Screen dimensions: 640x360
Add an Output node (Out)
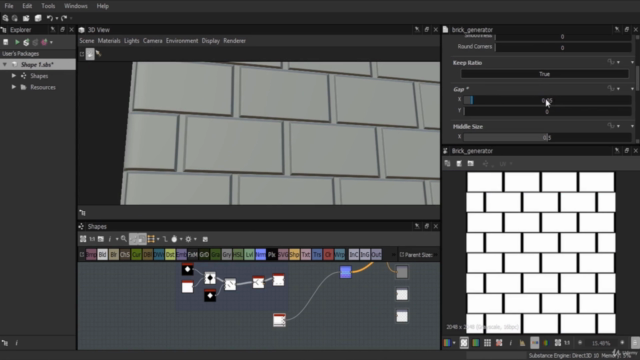376,255
